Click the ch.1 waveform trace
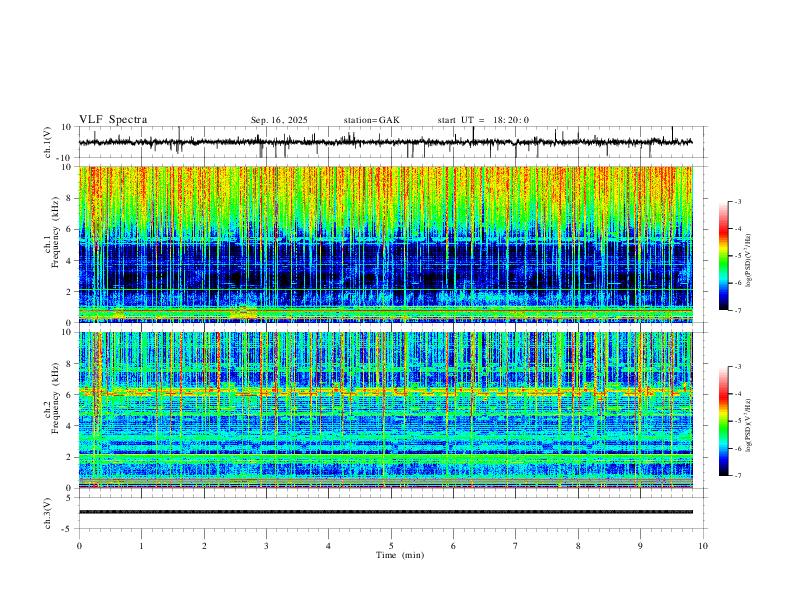Image resolution: width=792 pixels, height=612 pixels. pos(385,142)
